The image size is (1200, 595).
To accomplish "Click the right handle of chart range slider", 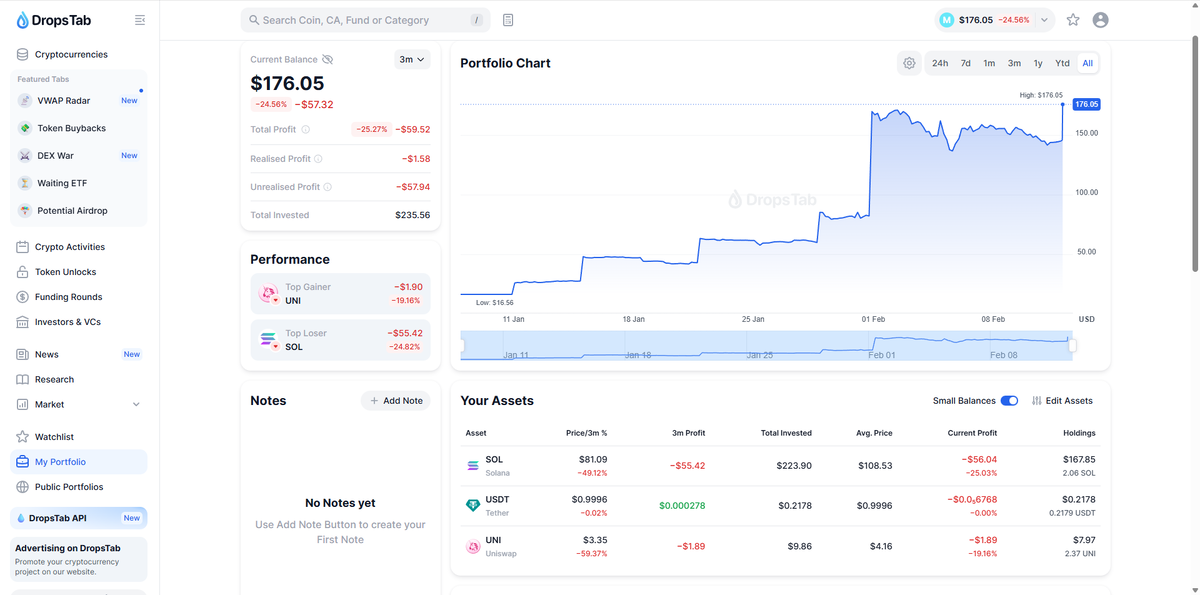I will coord(1072,345).
